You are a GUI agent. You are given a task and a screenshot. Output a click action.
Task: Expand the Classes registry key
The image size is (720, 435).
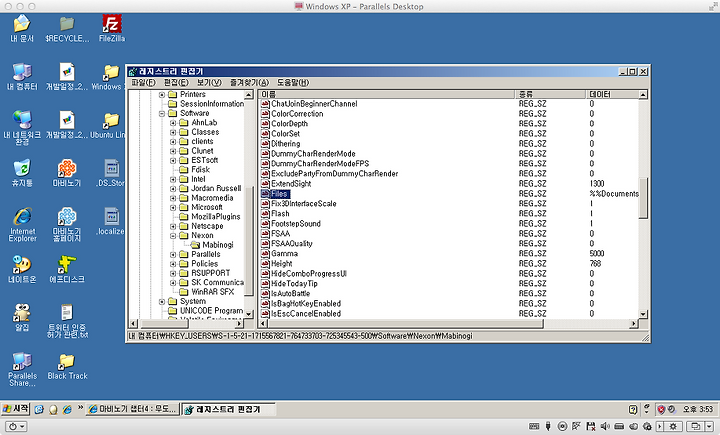(x=173, y=132)
